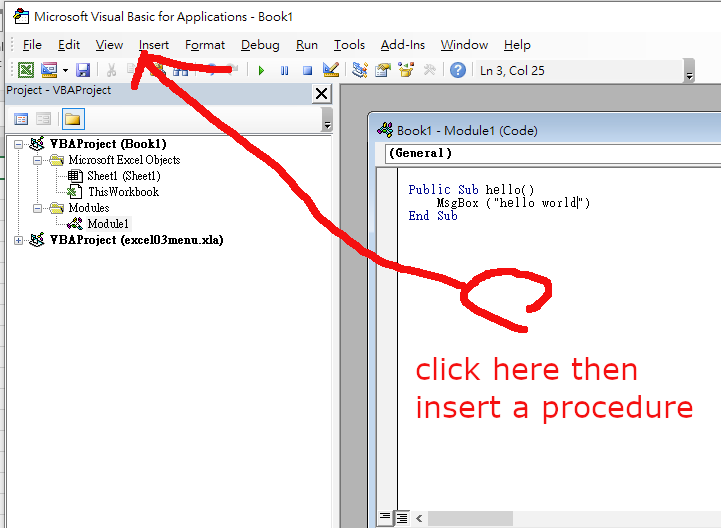Run the macro with the green play icon

[261, 70]
